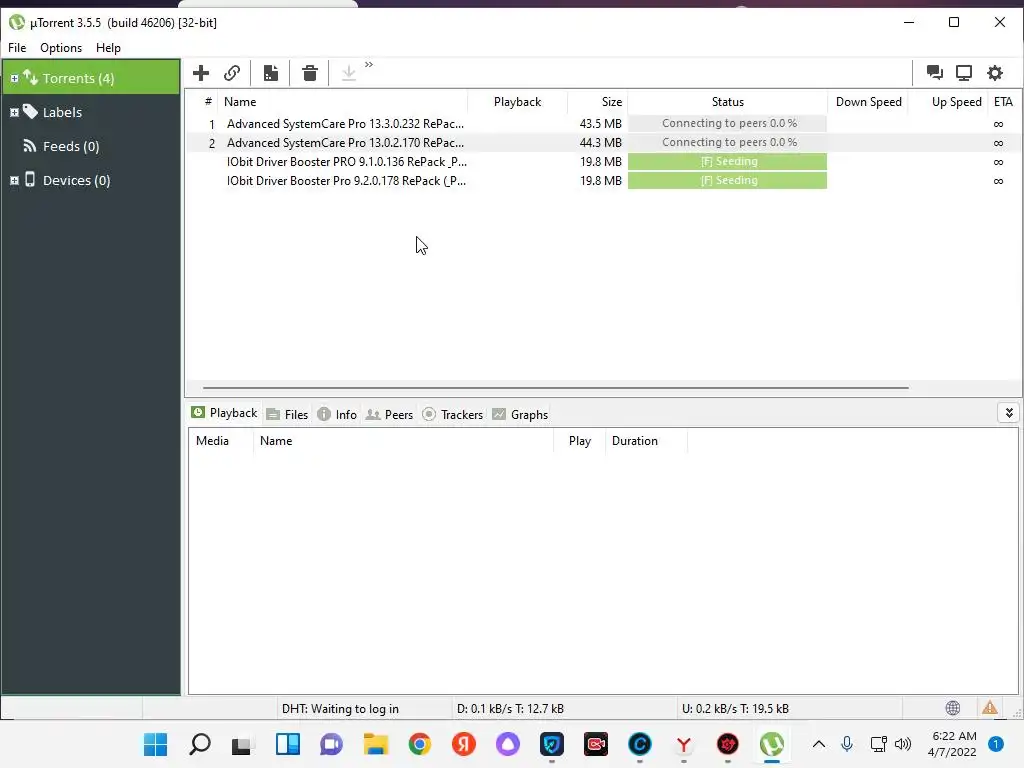Open the chat bubbles icon in toolbar

tap(935, 72)
